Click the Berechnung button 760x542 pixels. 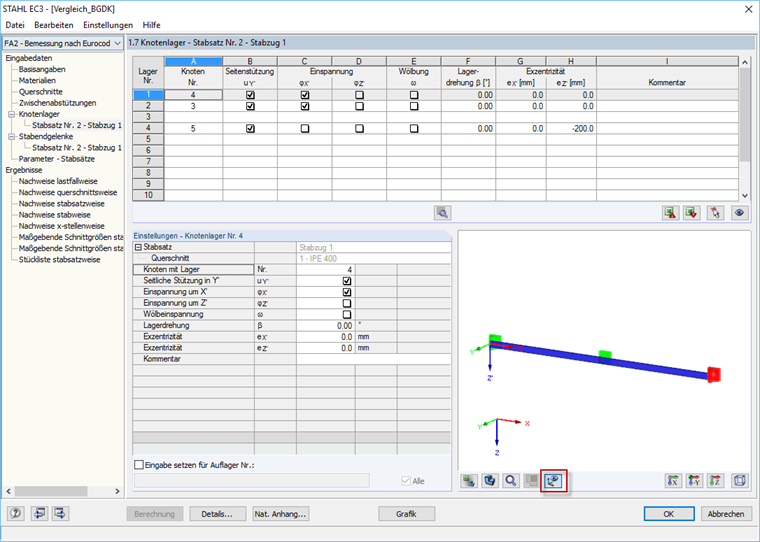pos(155,514)
